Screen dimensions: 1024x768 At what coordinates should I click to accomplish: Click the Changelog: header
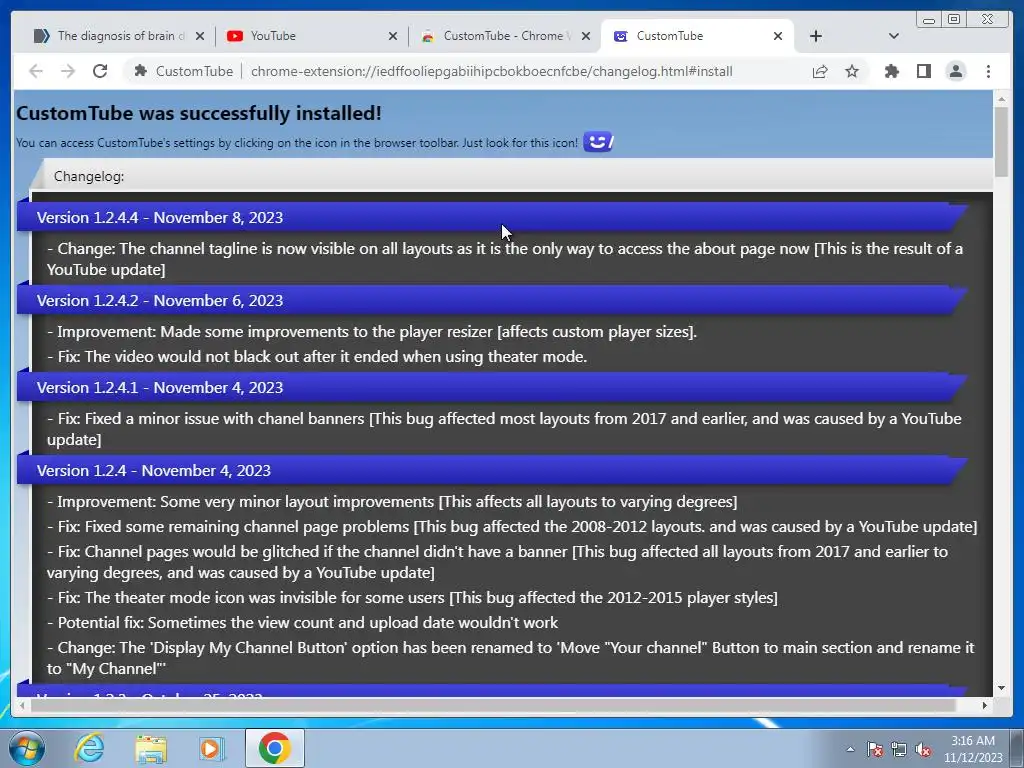(89, 176)
